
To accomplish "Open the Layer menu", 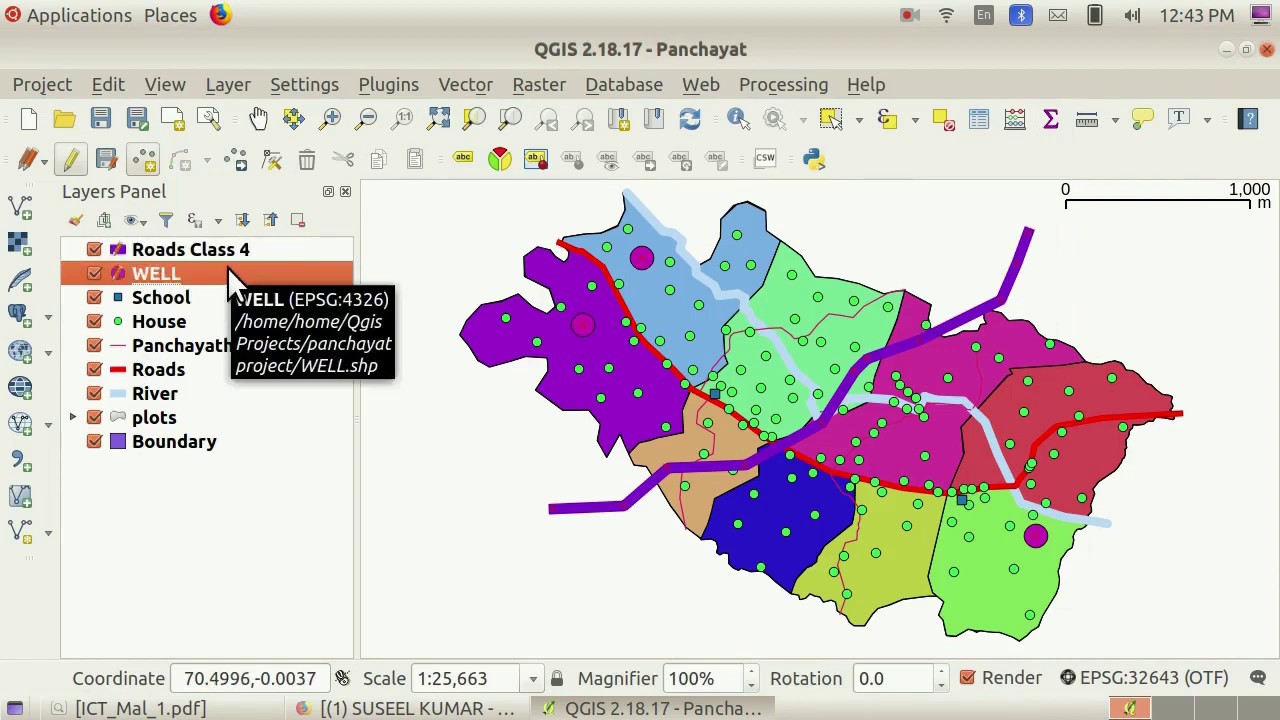I will coord(228,85).
